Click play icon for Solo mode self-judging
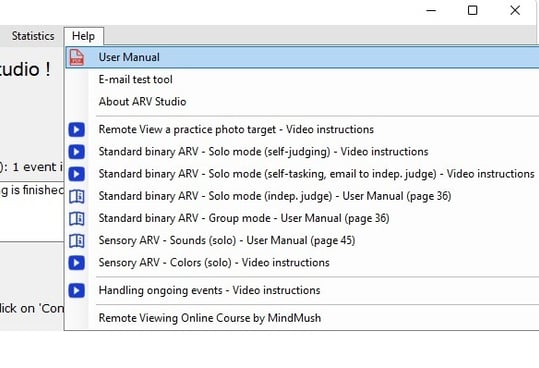539x368 pixels. point(77,152)
